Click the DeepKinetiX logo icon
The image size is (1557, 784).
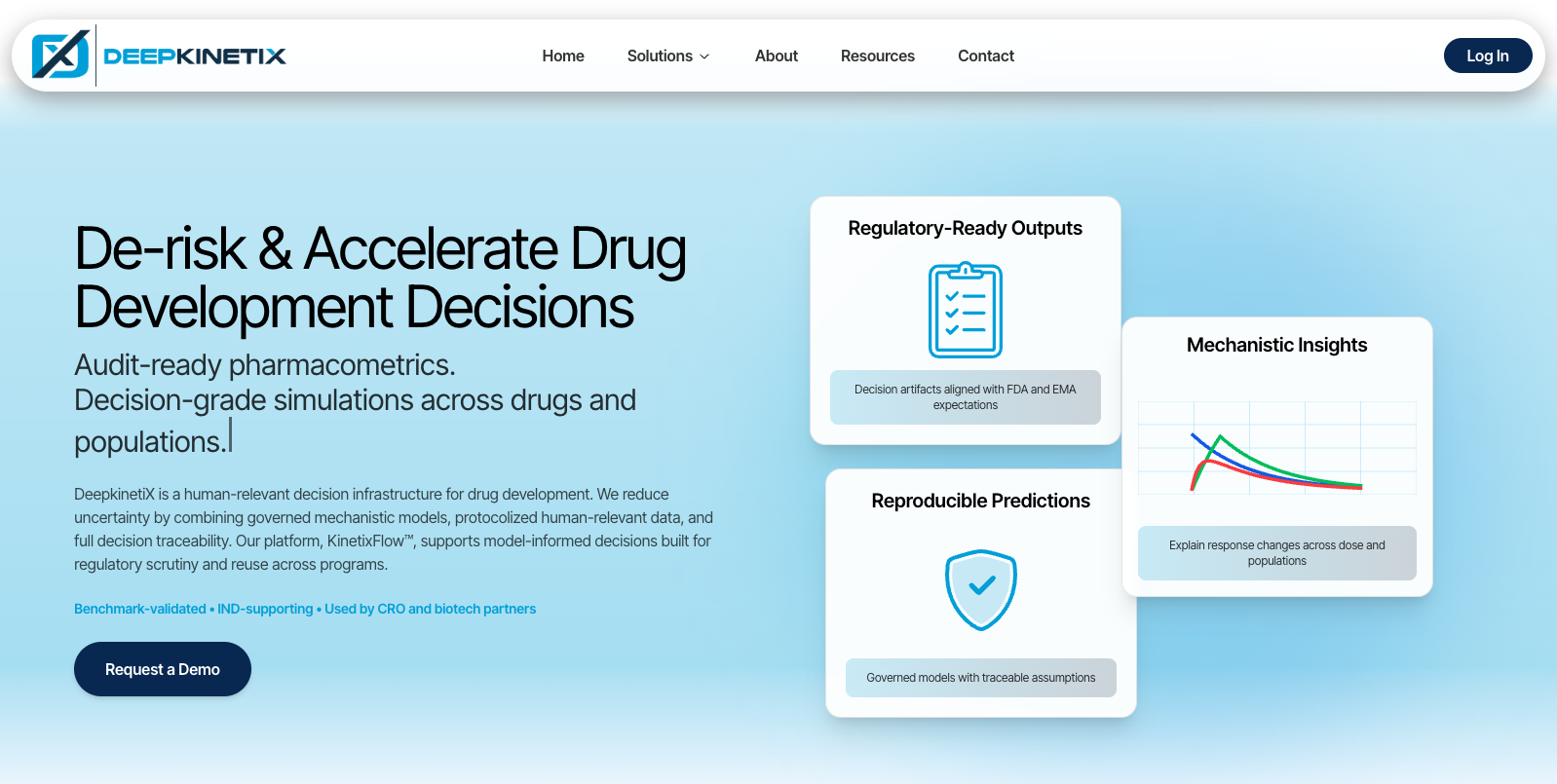tap(60, 56)
